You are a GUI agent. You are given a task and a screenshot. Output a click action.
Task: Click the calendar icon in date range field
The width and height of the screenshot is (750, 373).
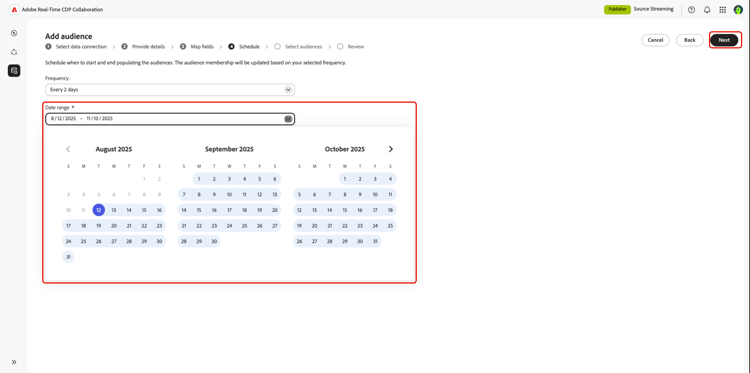[288, 119]
